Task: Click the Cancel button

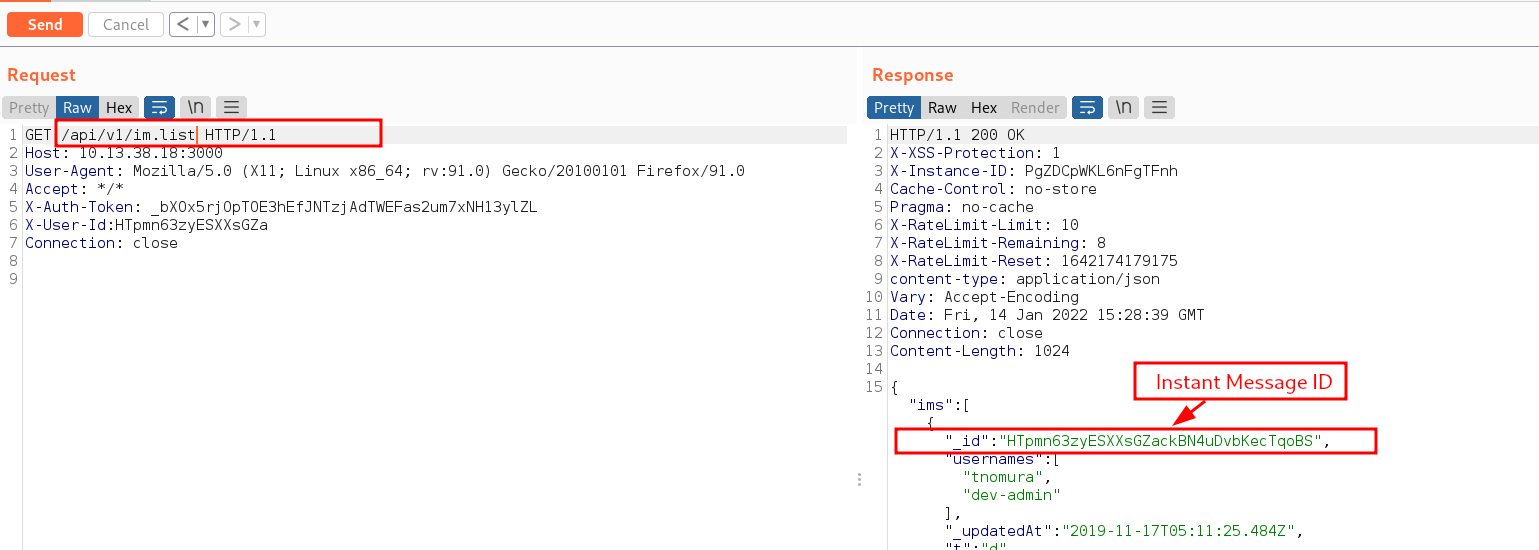Action: point(125,24)
